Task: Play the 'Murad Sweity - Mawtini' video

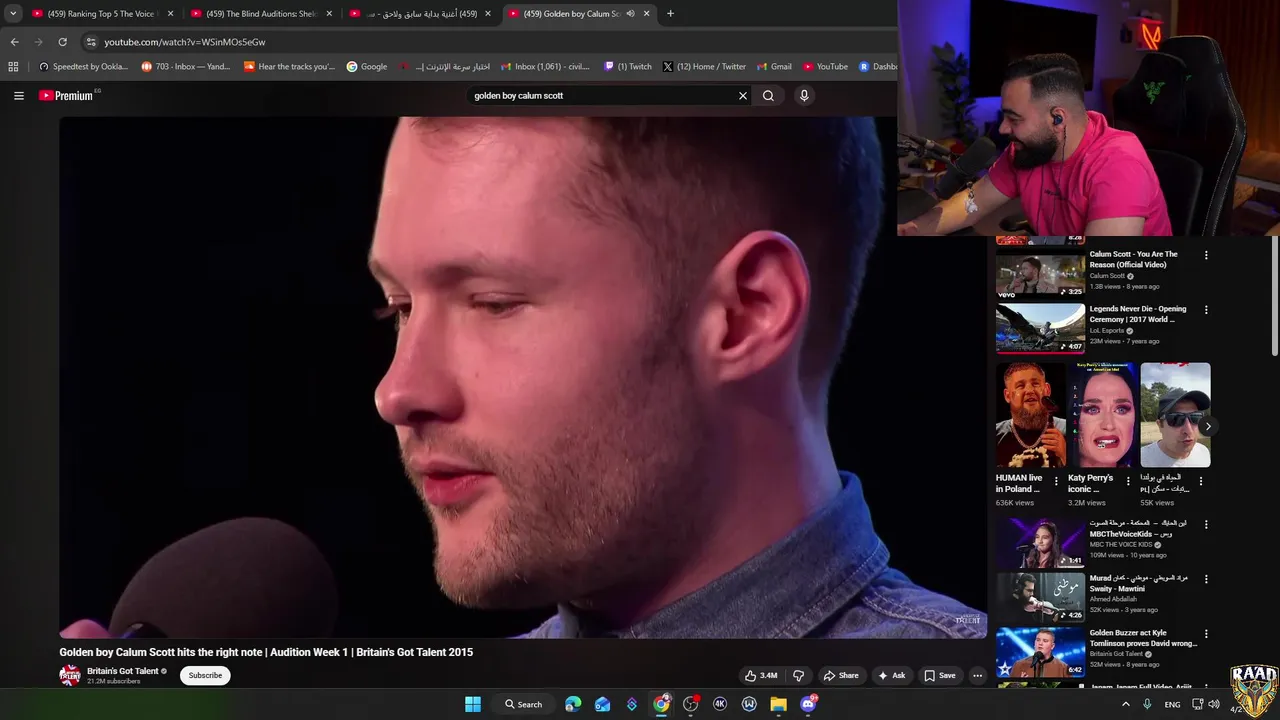Action: tap(1040, 597)
